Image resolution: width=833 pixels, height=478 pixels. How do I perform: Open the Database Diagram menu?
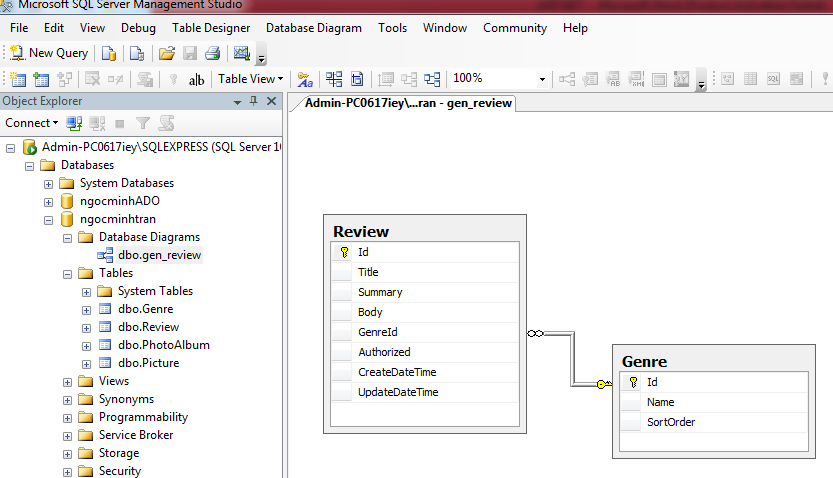click(314, 28)
